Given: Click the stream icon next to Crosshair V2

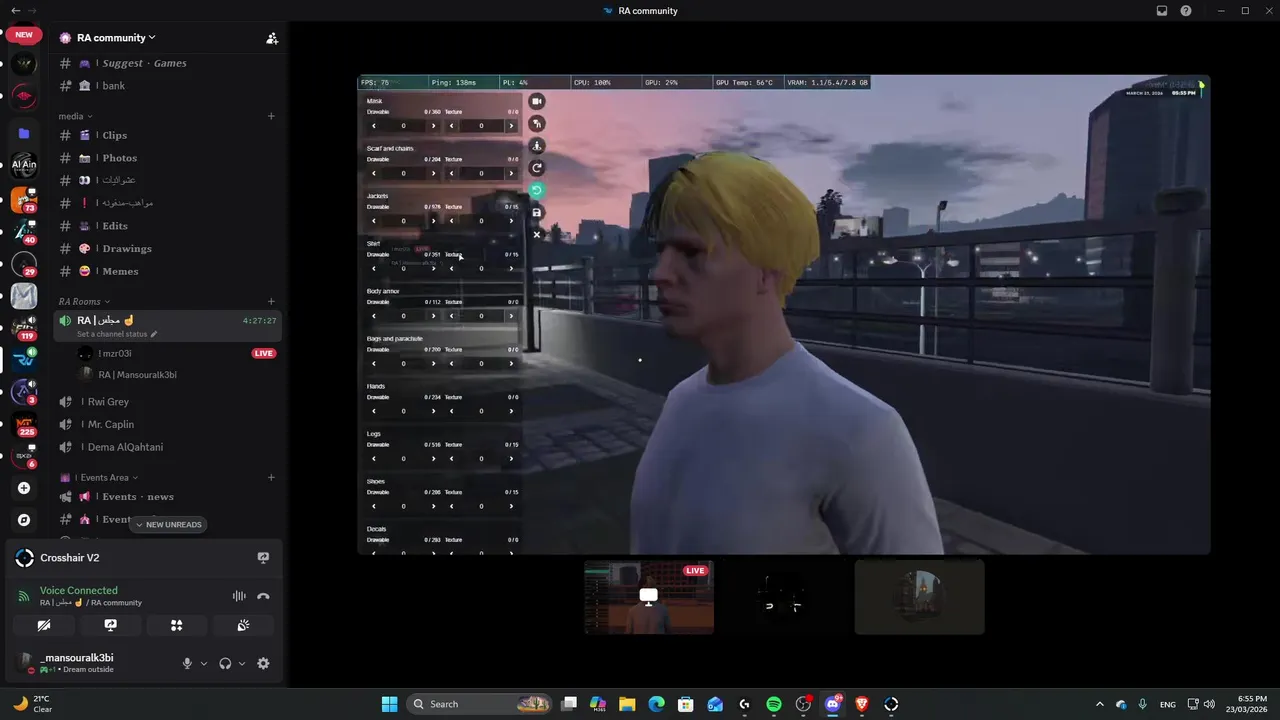Looking at the screenshot, I should click(263, 558).
